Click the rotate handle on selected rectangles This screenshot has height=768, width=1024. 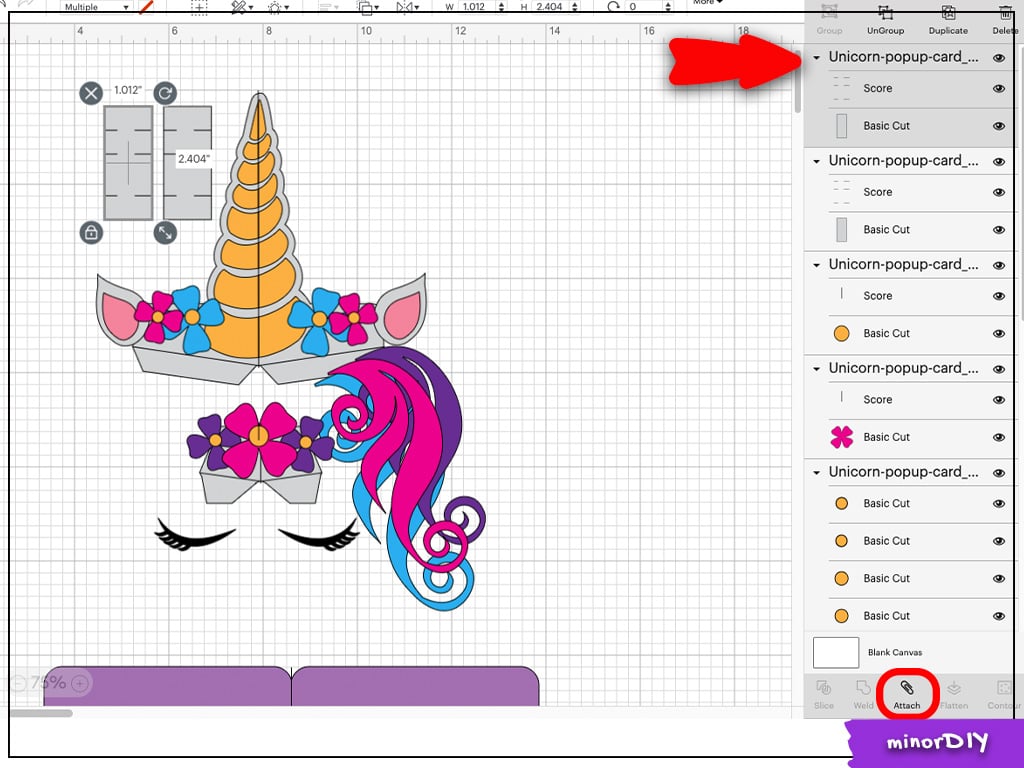[x=165, y=93]
